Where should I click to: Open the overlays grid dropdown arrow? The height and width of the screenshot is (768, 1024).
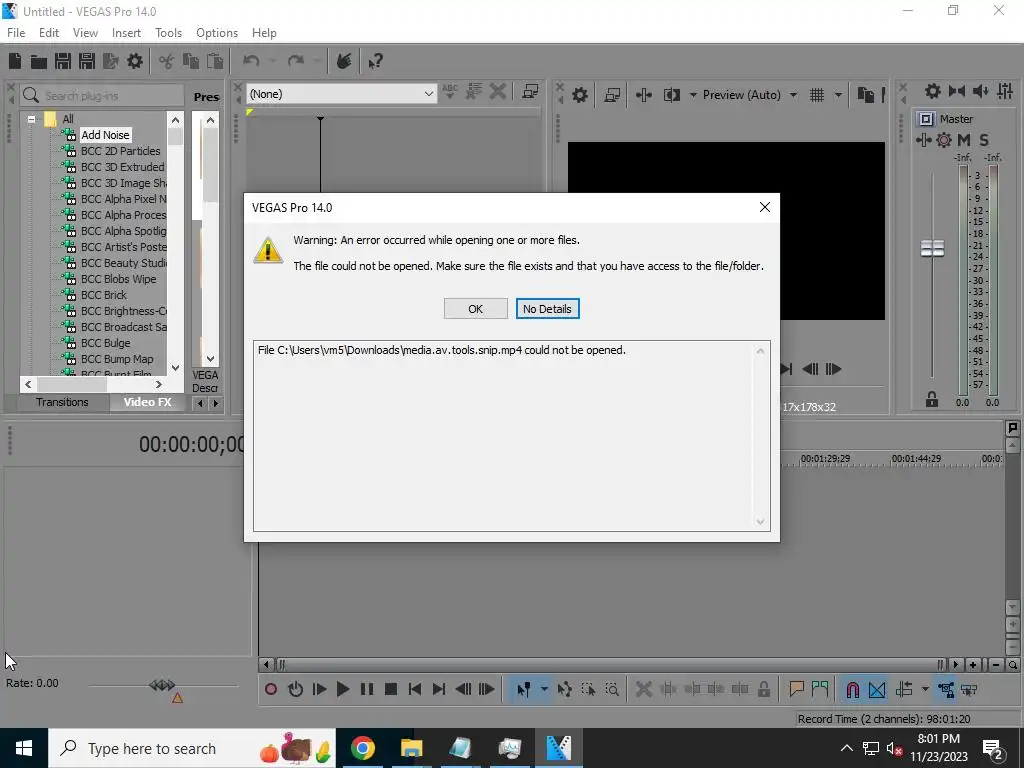pyautogui.click(x=838, y=95)
